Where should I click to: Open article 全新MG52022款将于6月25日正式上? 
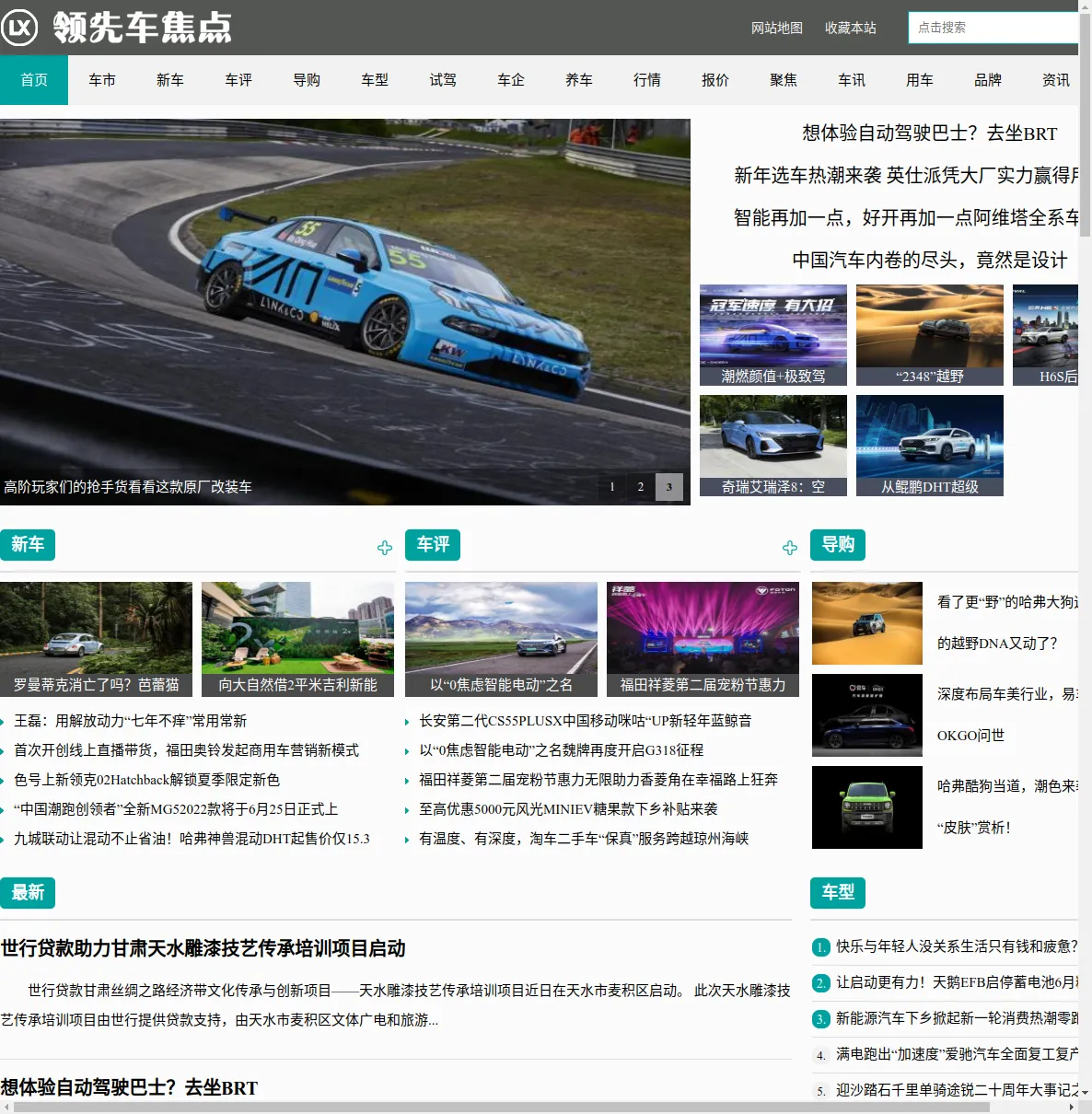(176, 809)
